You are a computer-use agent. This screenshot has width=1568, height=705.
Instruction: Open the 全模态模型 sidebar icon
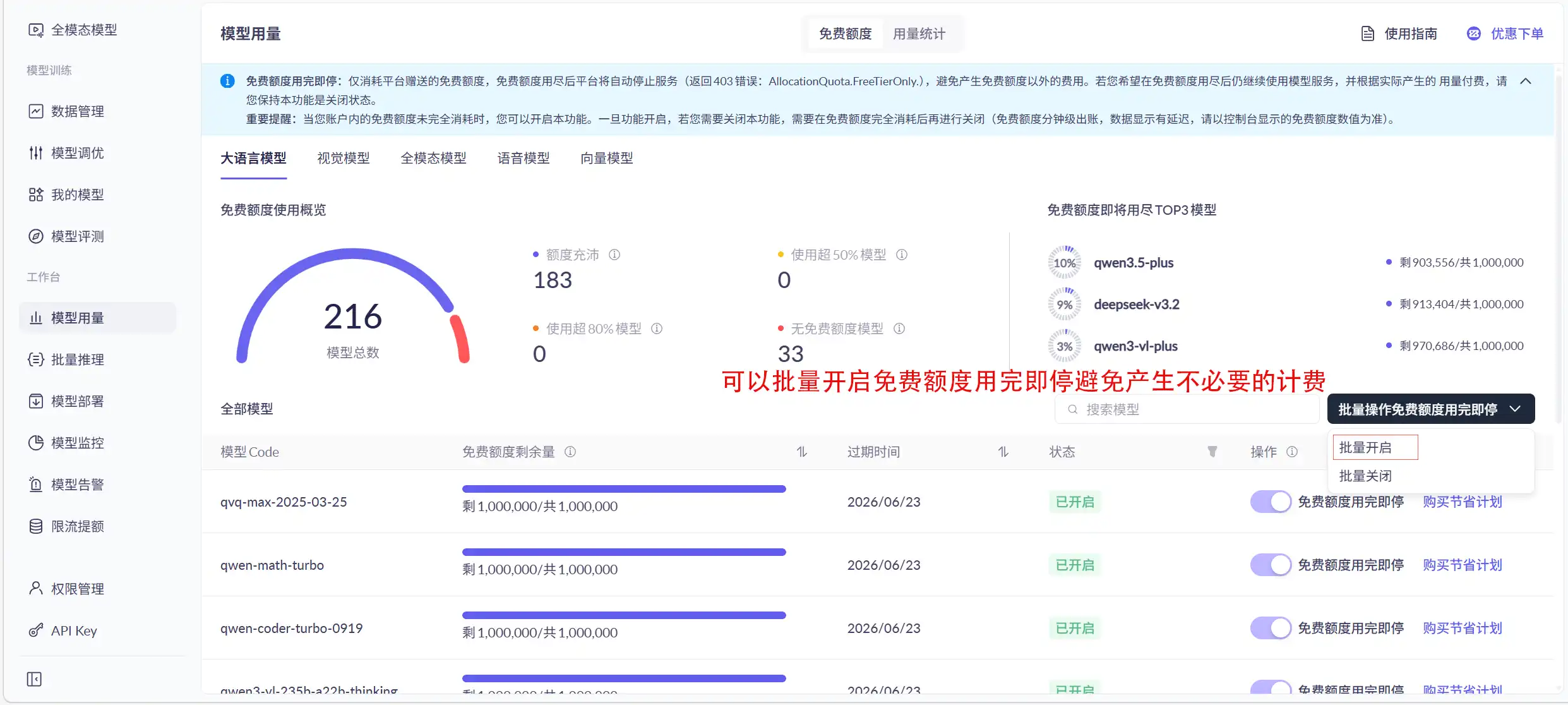tap(36, 30)
